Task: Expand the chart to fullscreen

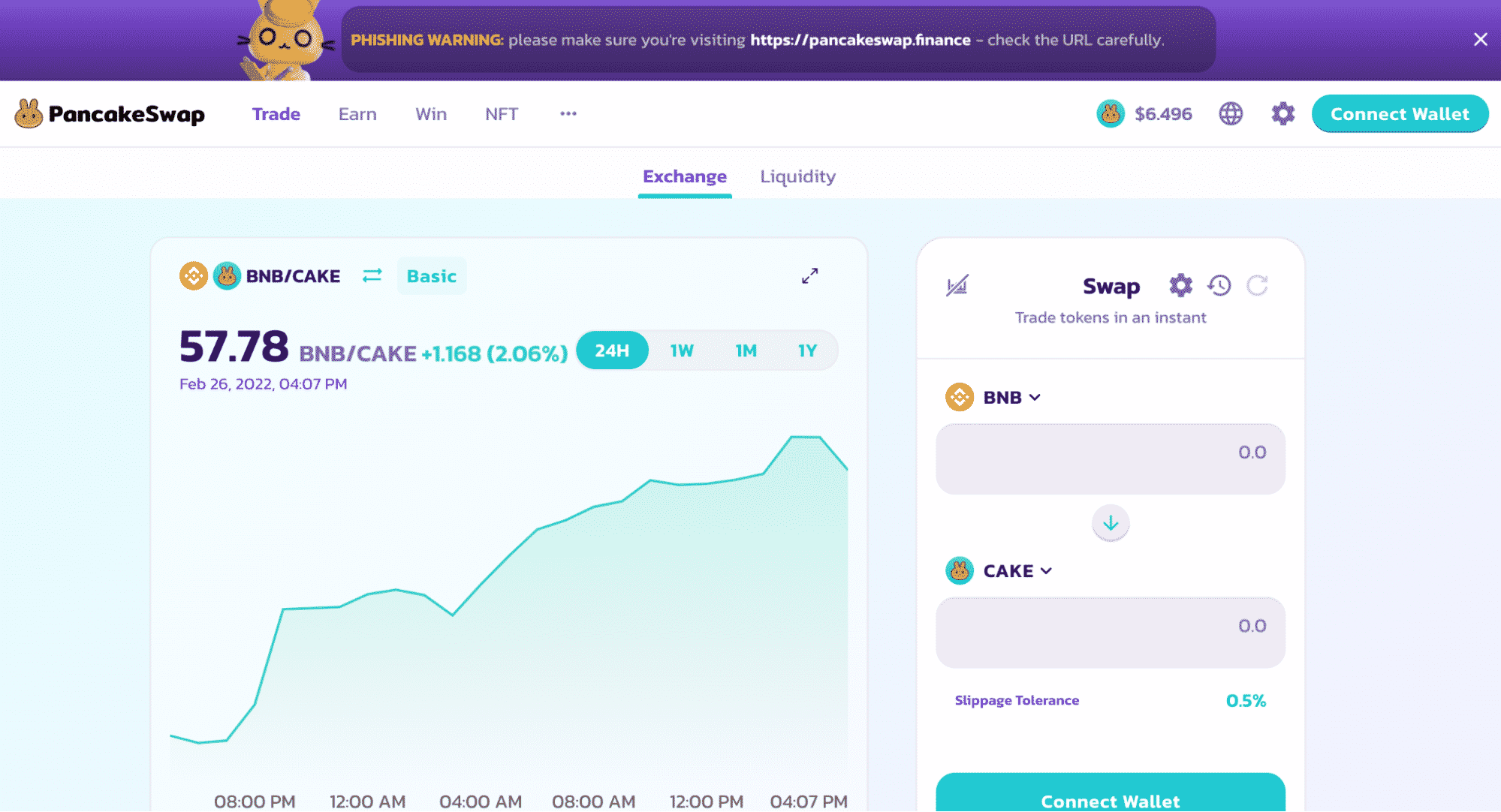Action: pos(809,276)
